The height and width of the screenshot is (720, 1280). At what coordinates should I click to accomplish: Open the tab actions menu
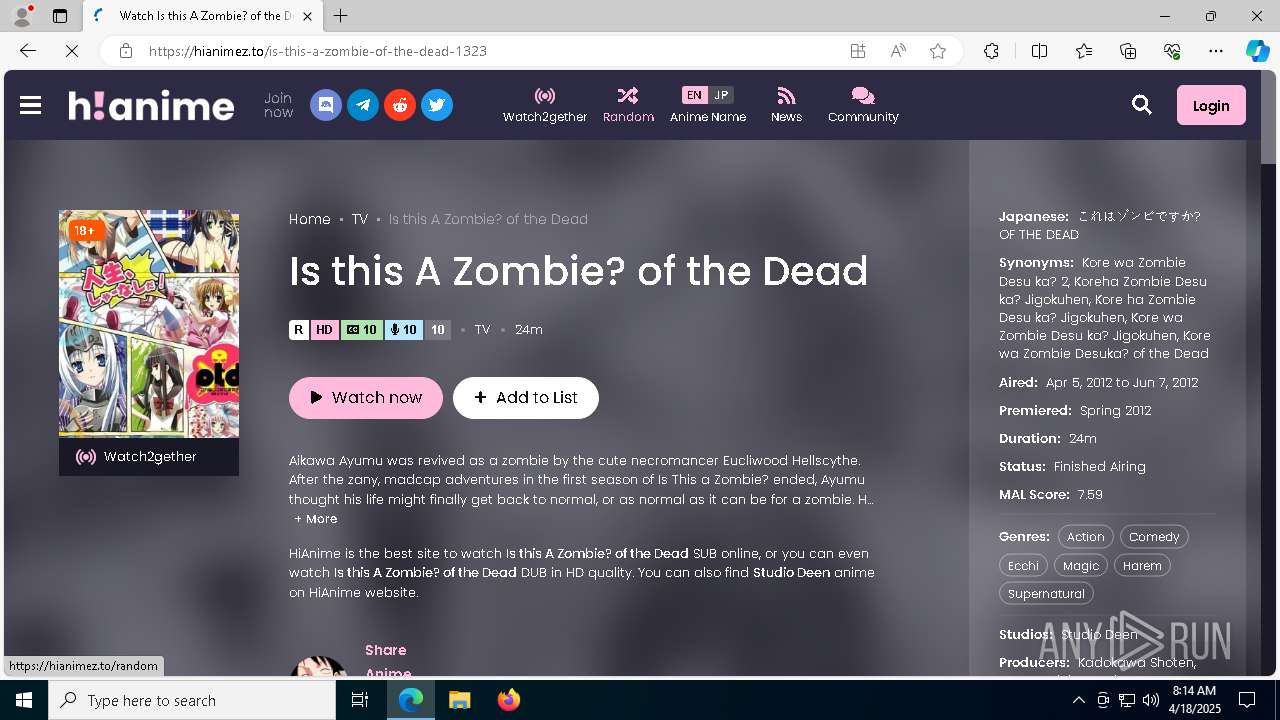coord(60,16)
